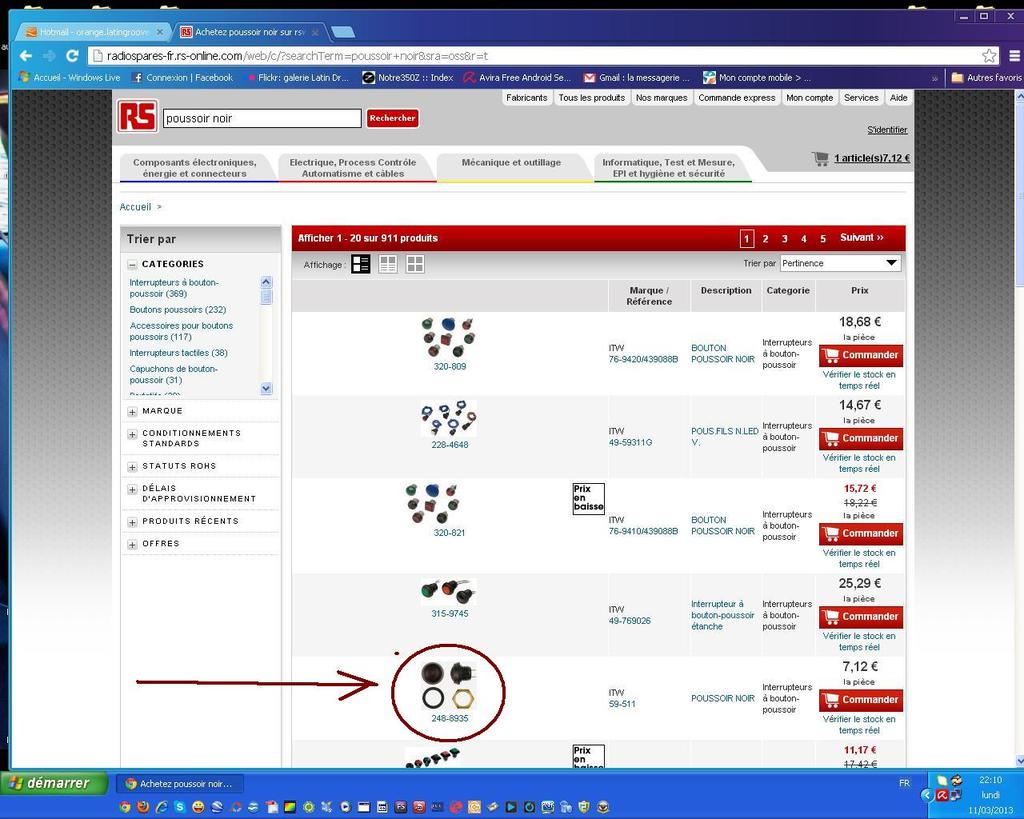Viewport: 1024px width, 819px height.
Task: Open the Trier par Pertinence dropdown
Action: point(840,263)
